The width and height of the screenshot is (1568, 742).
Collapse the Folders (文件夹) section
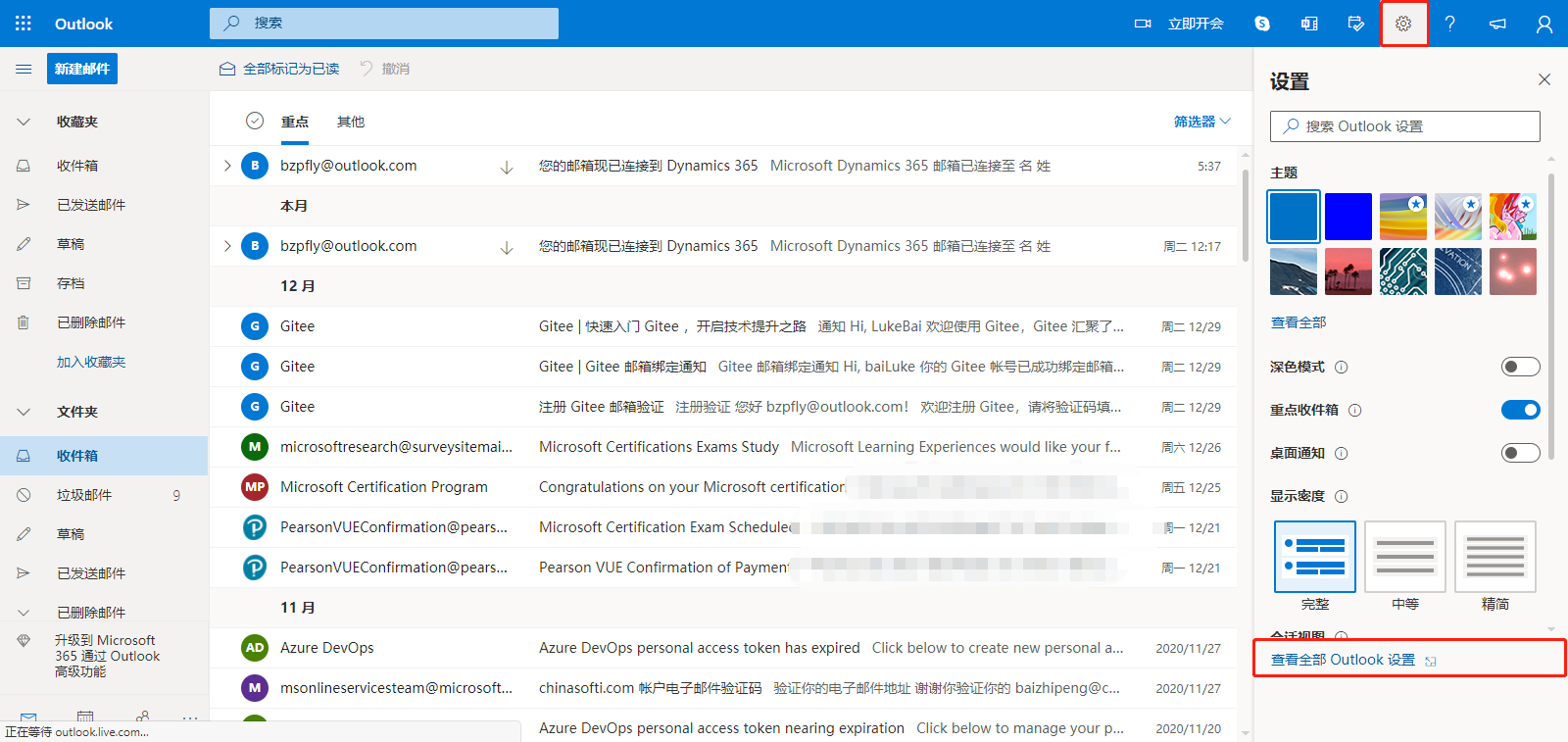pyautogui.click(x=24, y=413)
